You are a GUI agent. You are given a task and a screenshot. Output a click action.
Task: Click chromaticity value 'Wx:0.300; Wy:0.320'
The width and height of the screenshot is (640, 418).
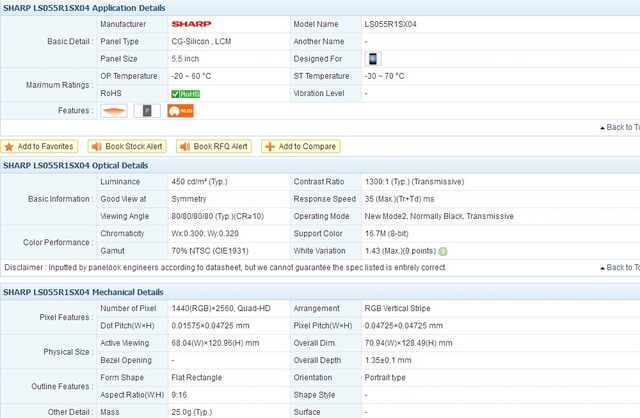(x=205, y=233)
